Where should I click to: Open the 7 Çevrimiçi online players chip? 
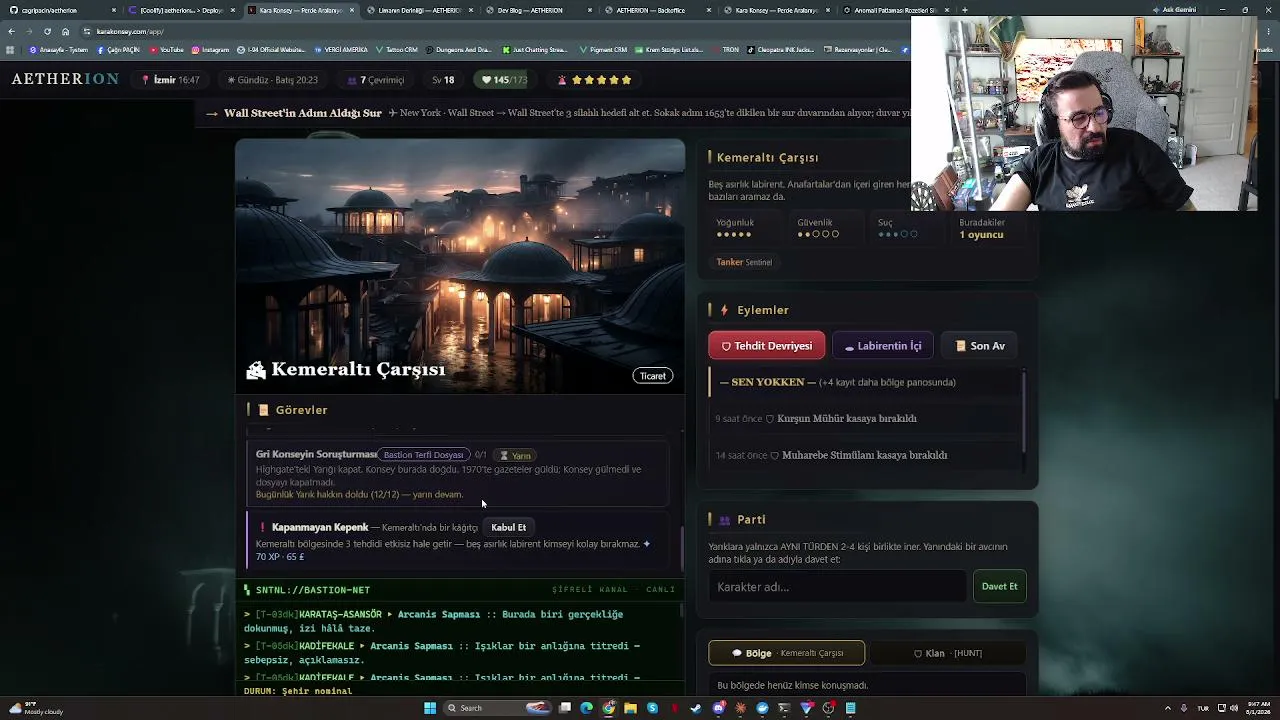(376, 80)
